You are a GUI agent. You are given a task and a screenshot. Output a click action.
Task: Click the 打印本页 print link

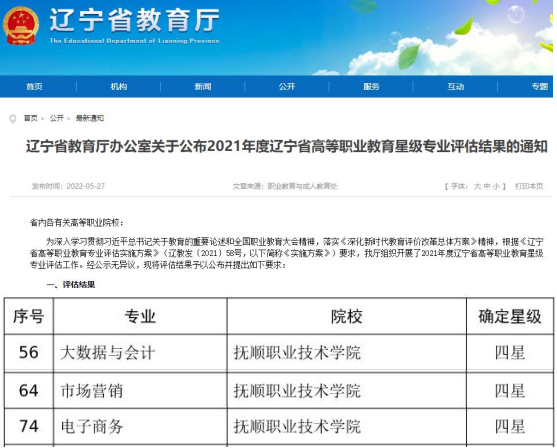click(529, 186)
